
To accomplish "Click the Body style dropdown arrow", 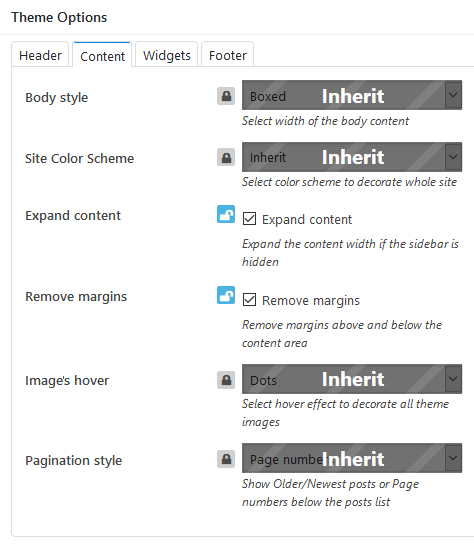I will click(453, 95).
